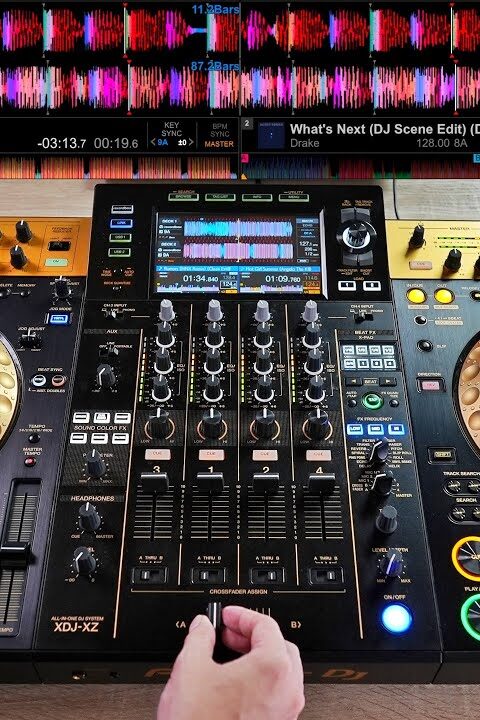The width and height of the screenshot is (480, 720).
Task: Set the deck as MASTER
Action: point(219,144)
